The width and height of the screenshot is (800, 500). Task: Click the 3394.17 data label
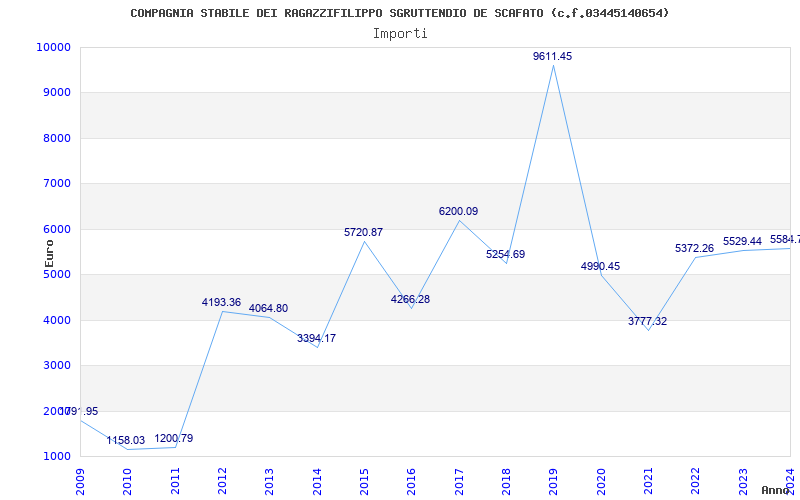pos(316,338)
